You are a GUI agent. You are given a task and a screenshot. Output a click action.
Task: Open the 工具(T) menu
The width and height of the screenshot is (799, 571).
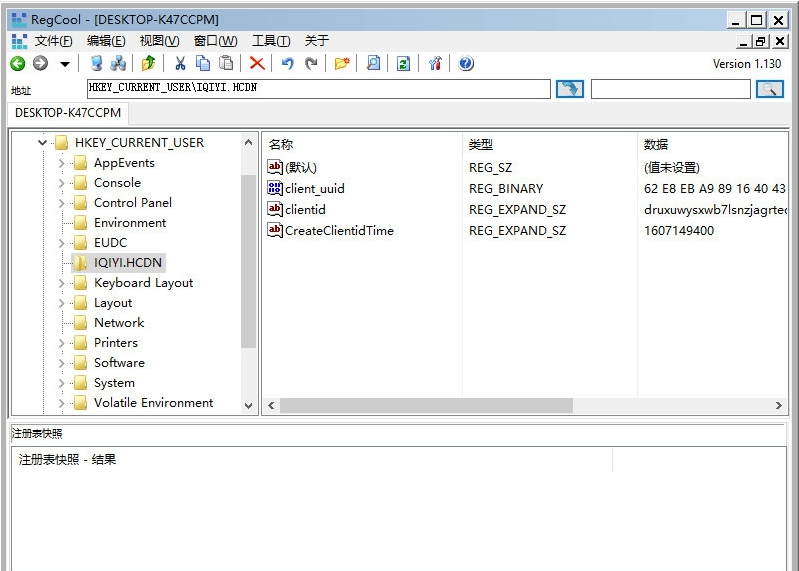pyautogui.click(x=270, y=41)
